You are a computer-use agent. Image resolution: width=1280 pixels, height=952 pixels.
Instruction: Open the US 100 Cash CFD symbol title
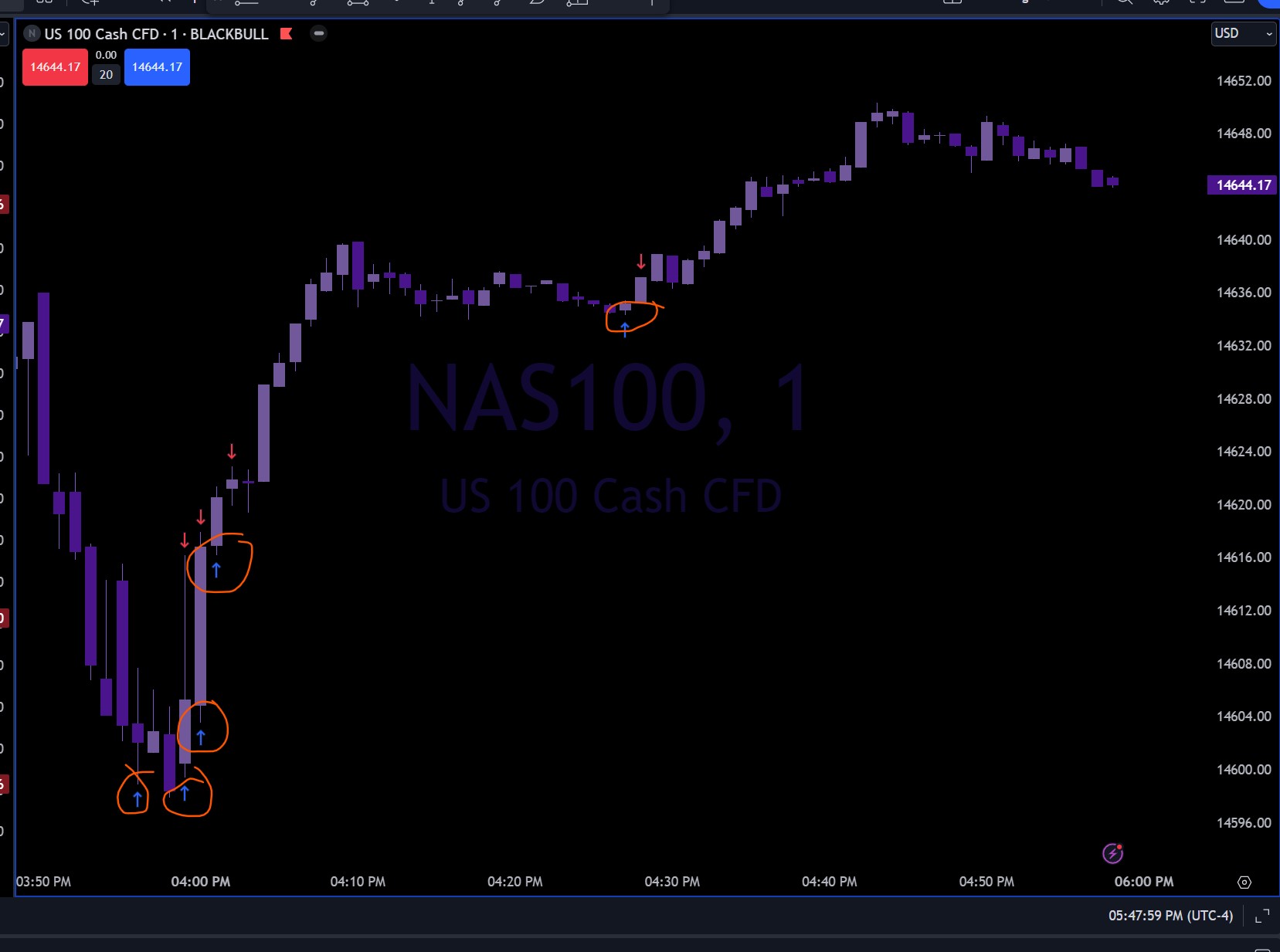(101, 34)
